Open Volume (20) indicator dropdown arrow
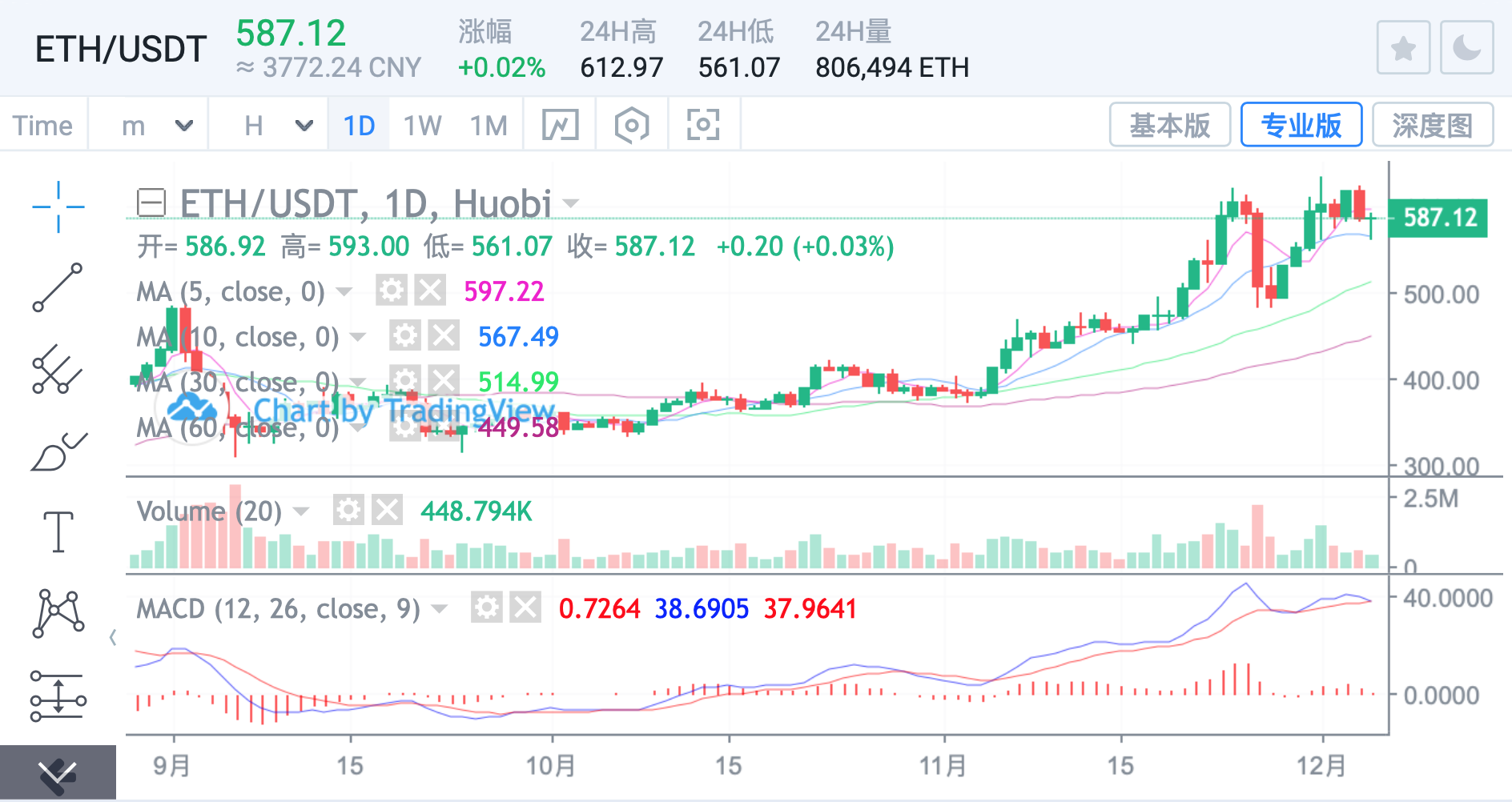Screen dimensions: 1512x802 [301, 511]
